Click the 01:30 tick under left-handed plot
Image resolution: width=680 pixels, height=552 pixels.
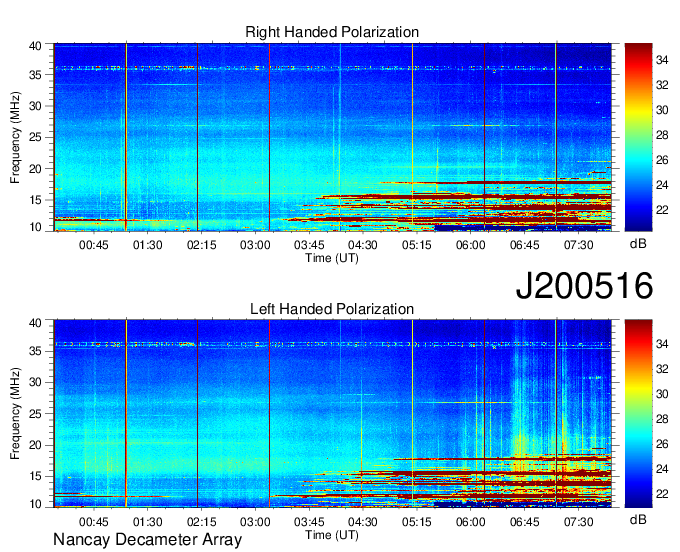147,522
